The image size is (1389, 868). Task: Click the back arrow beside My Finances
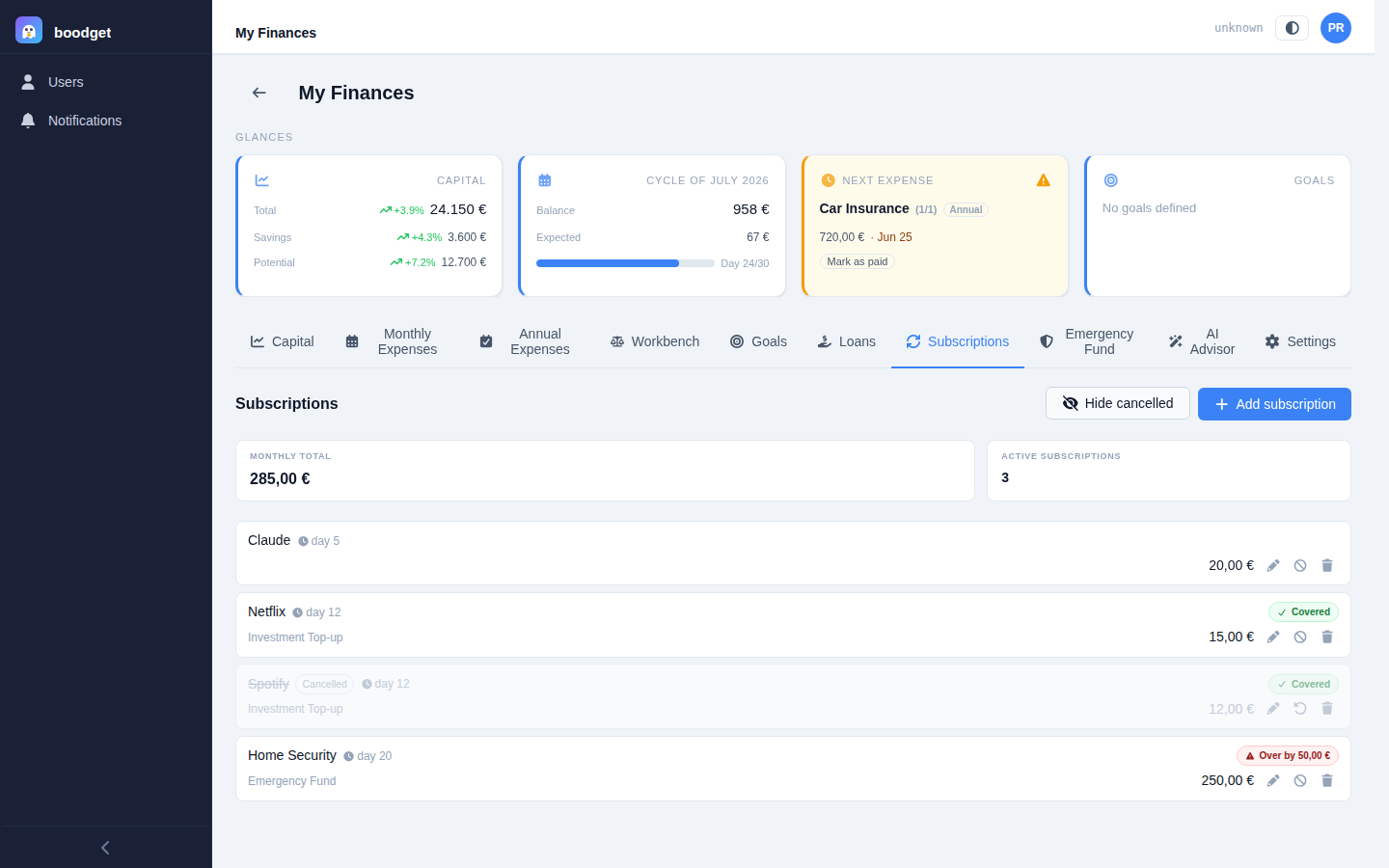point(259,93)
